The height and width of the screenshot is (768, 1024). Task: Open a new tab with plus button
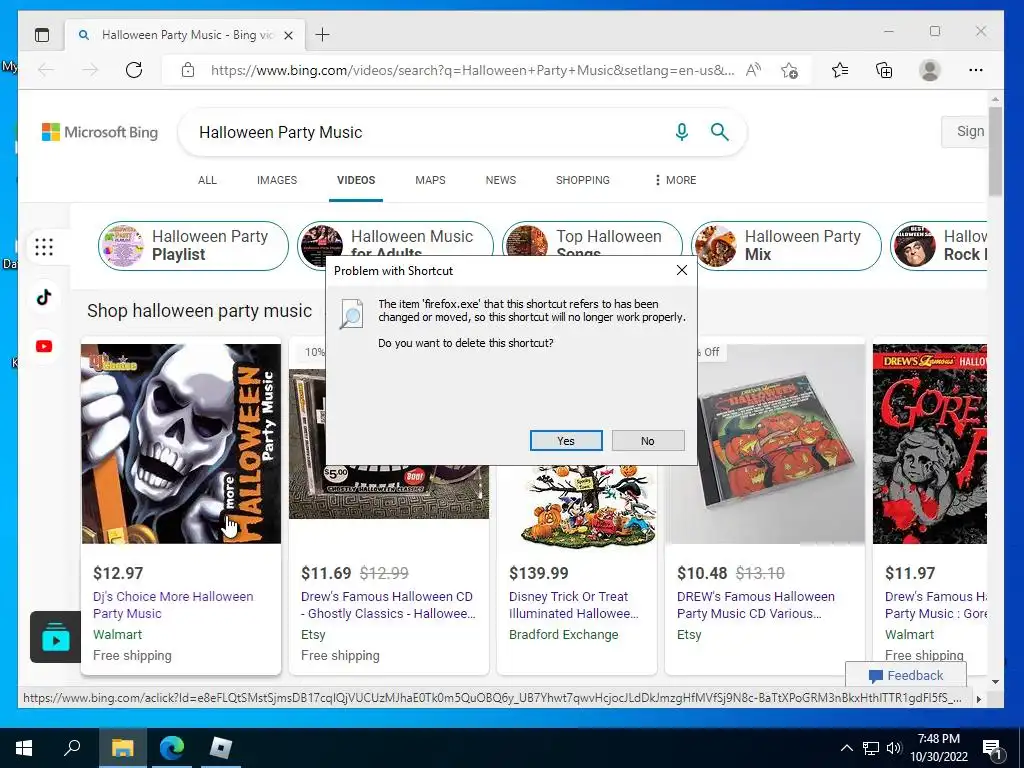click(x=323, y=35)
